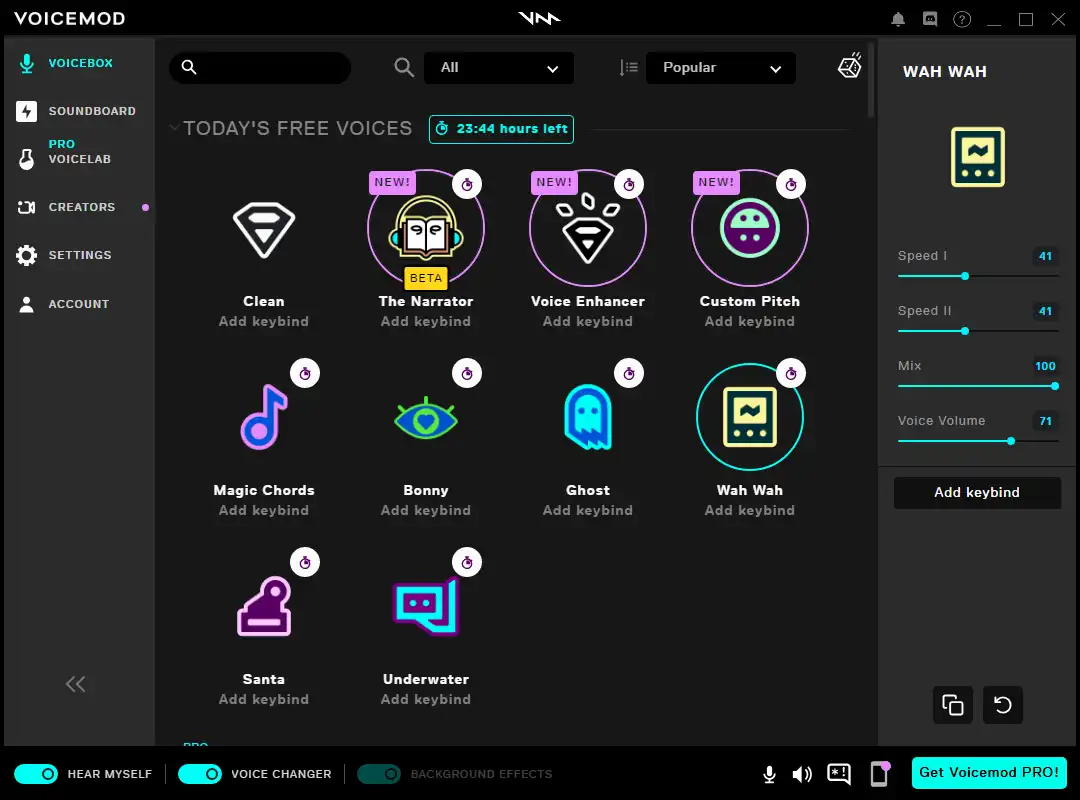
Task: Add keybind for Santa voice
Action: [264, 699]
